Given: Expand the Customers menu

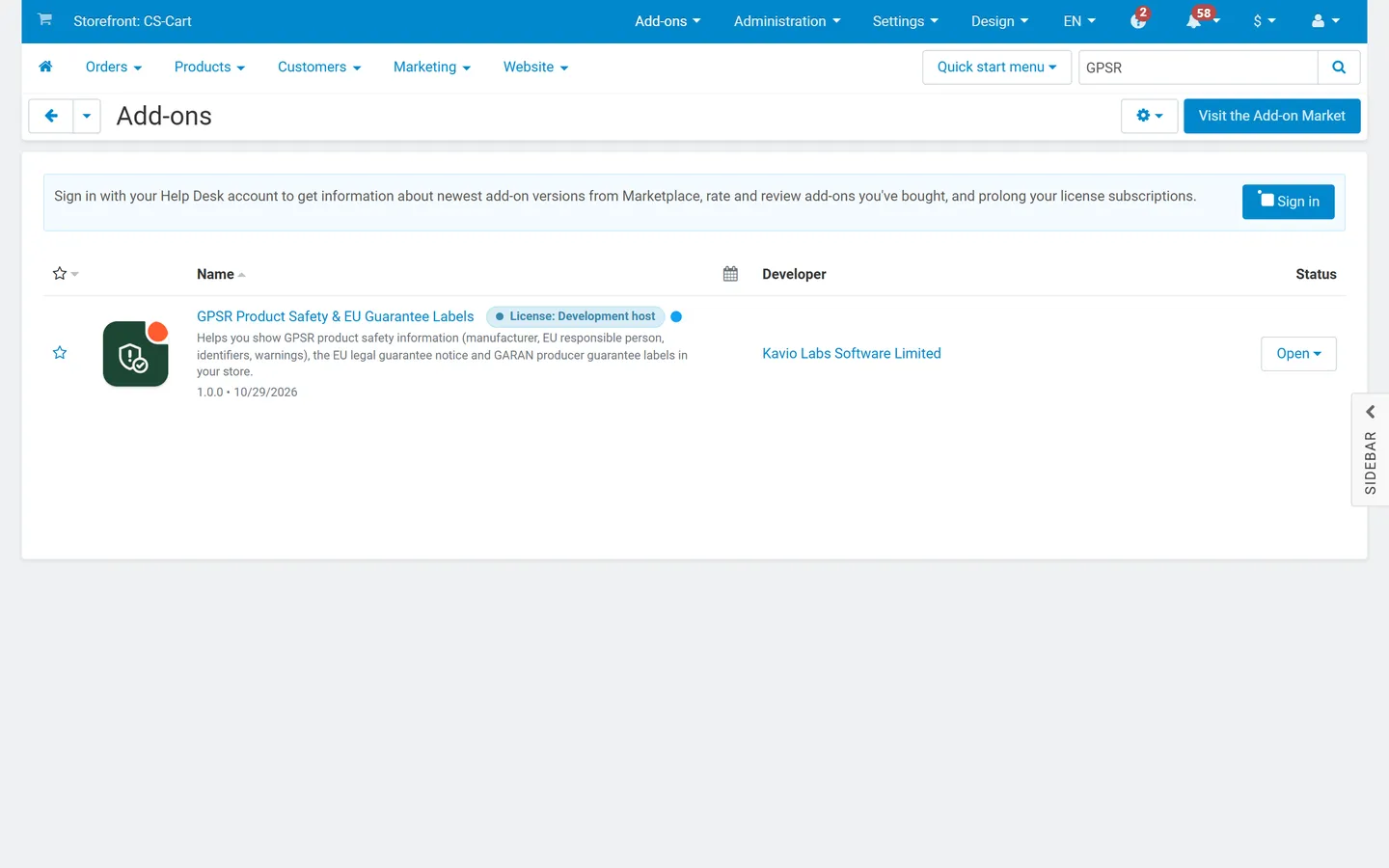Looking at the screenshot, I should click(319, 68).
